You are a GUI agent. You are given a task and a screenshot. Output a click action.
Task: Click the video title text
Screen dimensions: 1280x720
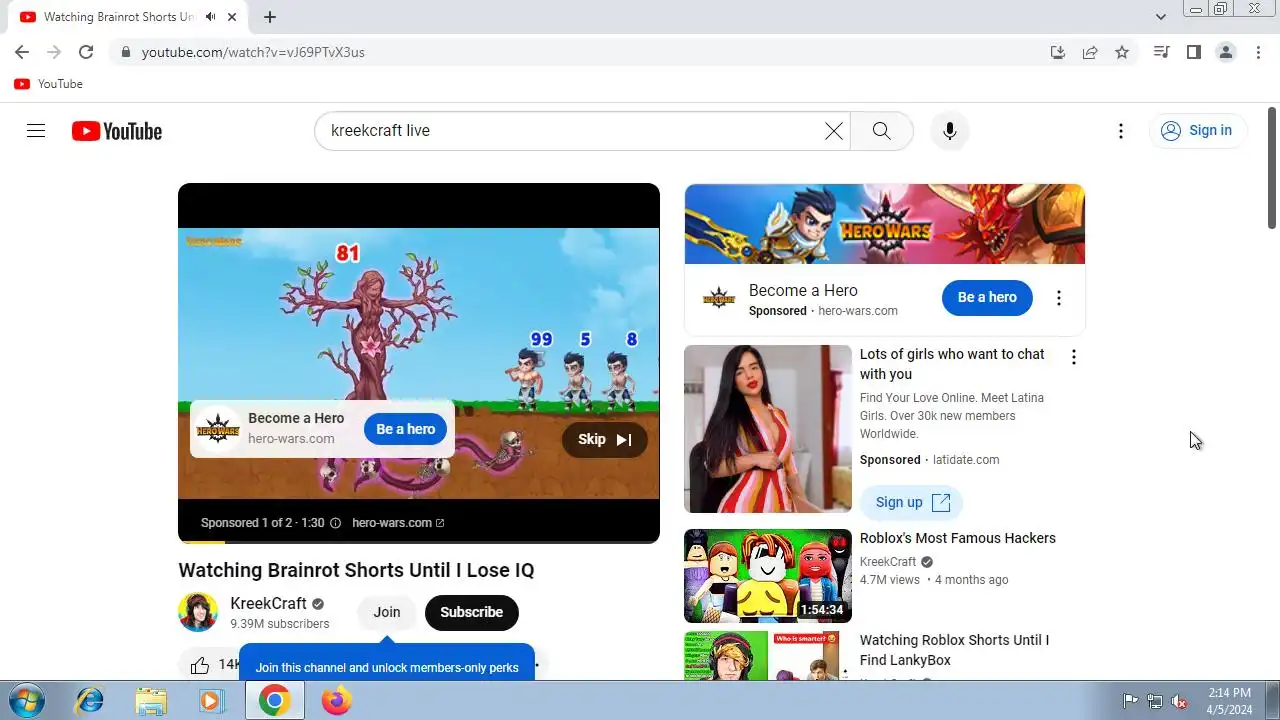tap(356, 570)
